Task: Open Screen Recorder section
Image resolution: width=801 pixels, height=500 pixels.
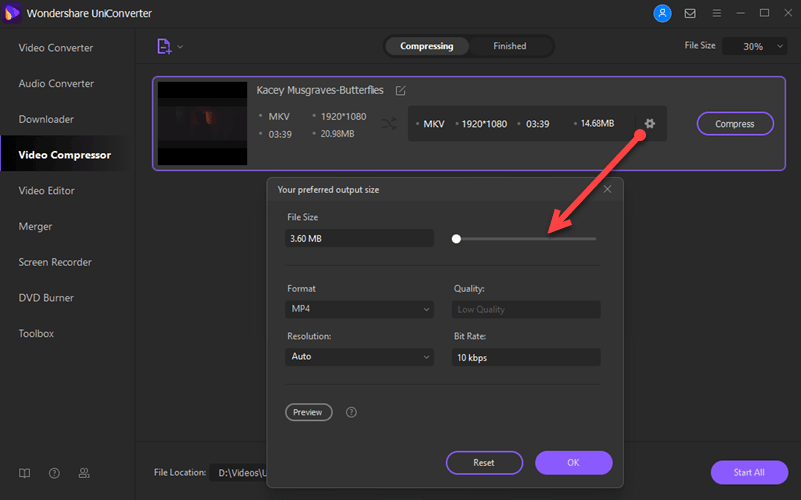Action: click(x=55, y=262)
